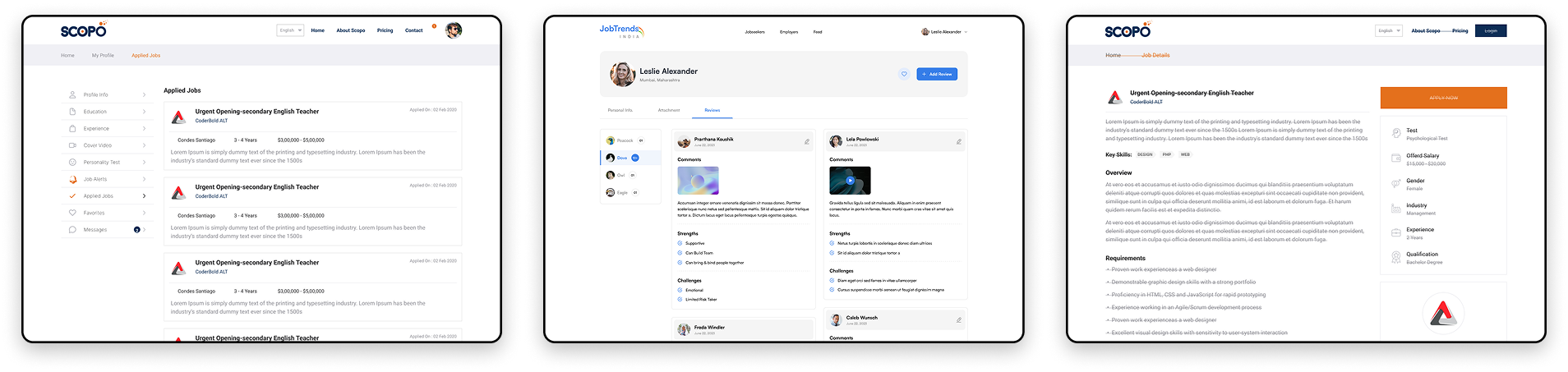
Task: Expand Profile Info chevron
Action: tap(144, 94)
